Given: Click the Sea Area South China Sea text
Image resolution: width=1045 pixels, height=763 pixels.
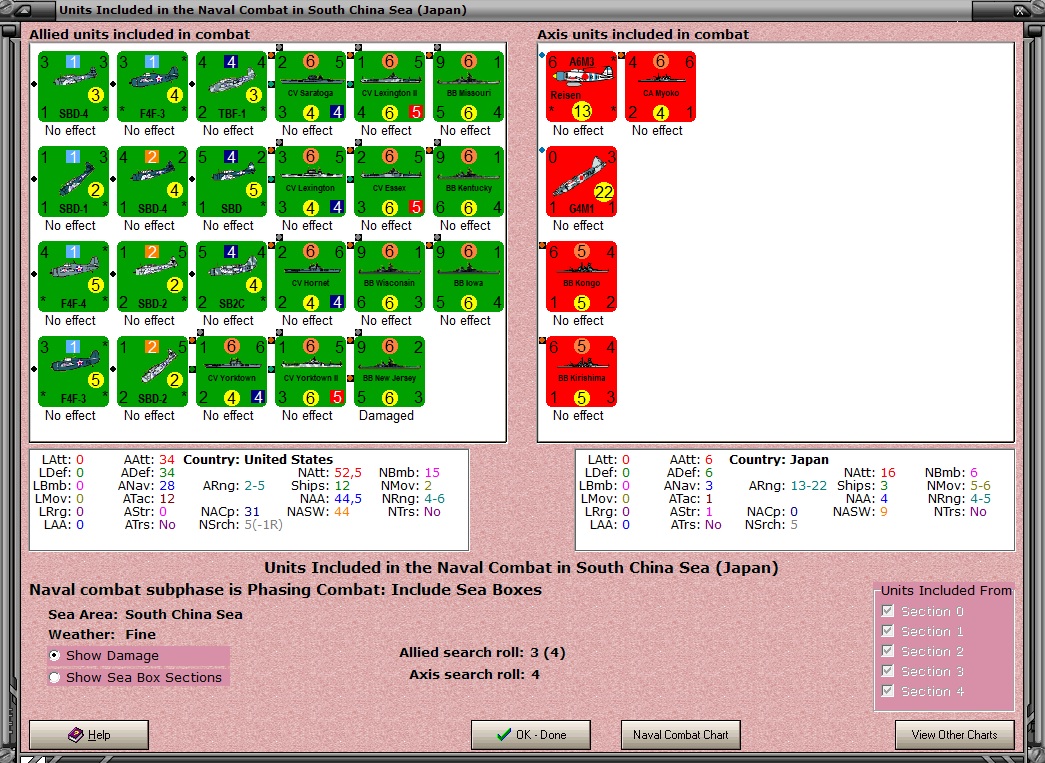Looking at the screenshot, I should (145, 614).
